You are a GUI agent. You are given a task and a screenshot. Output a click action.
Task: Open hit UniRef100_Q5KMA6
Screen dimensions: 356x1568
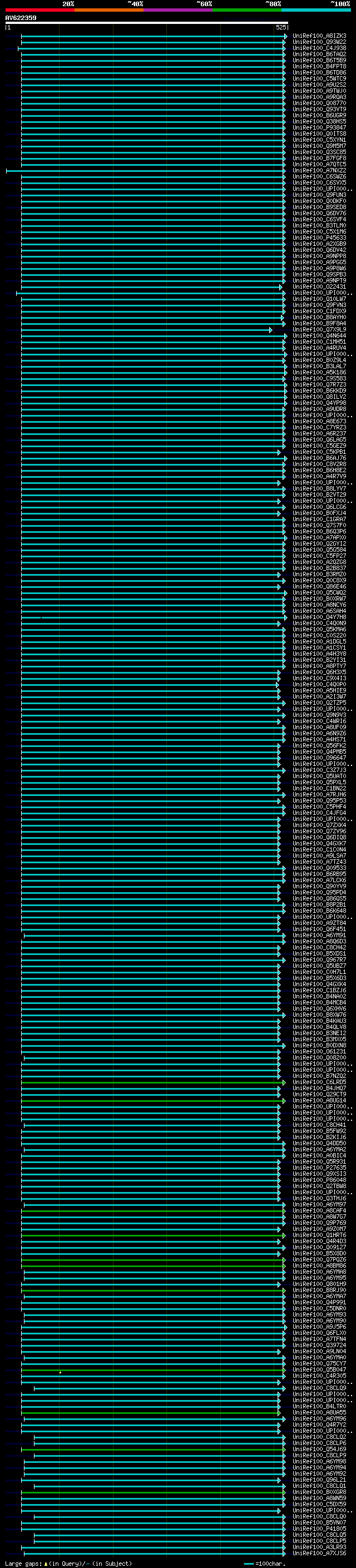(319, 630)
